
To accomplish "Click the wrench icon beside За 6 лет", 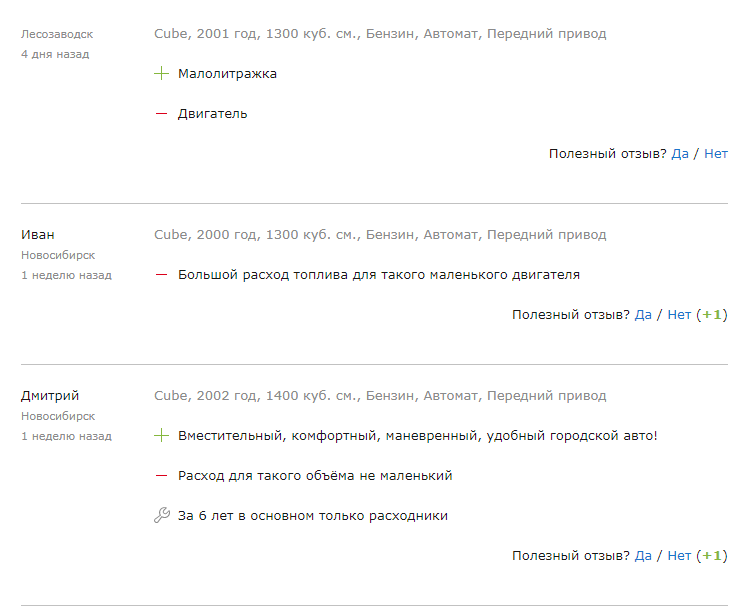I will tap(162, 515).
